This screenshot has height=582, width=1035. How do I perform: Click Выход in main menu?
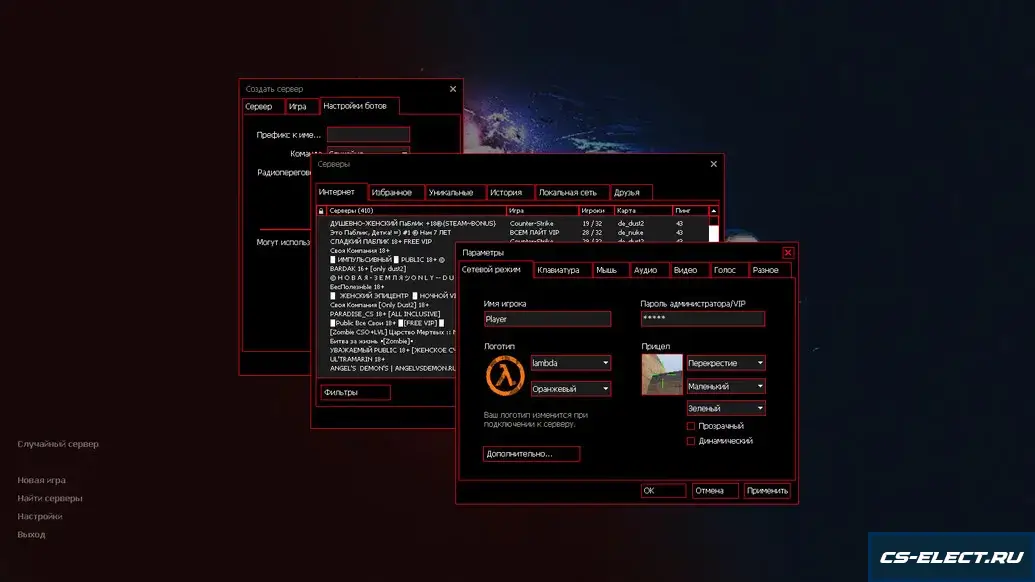32,534
